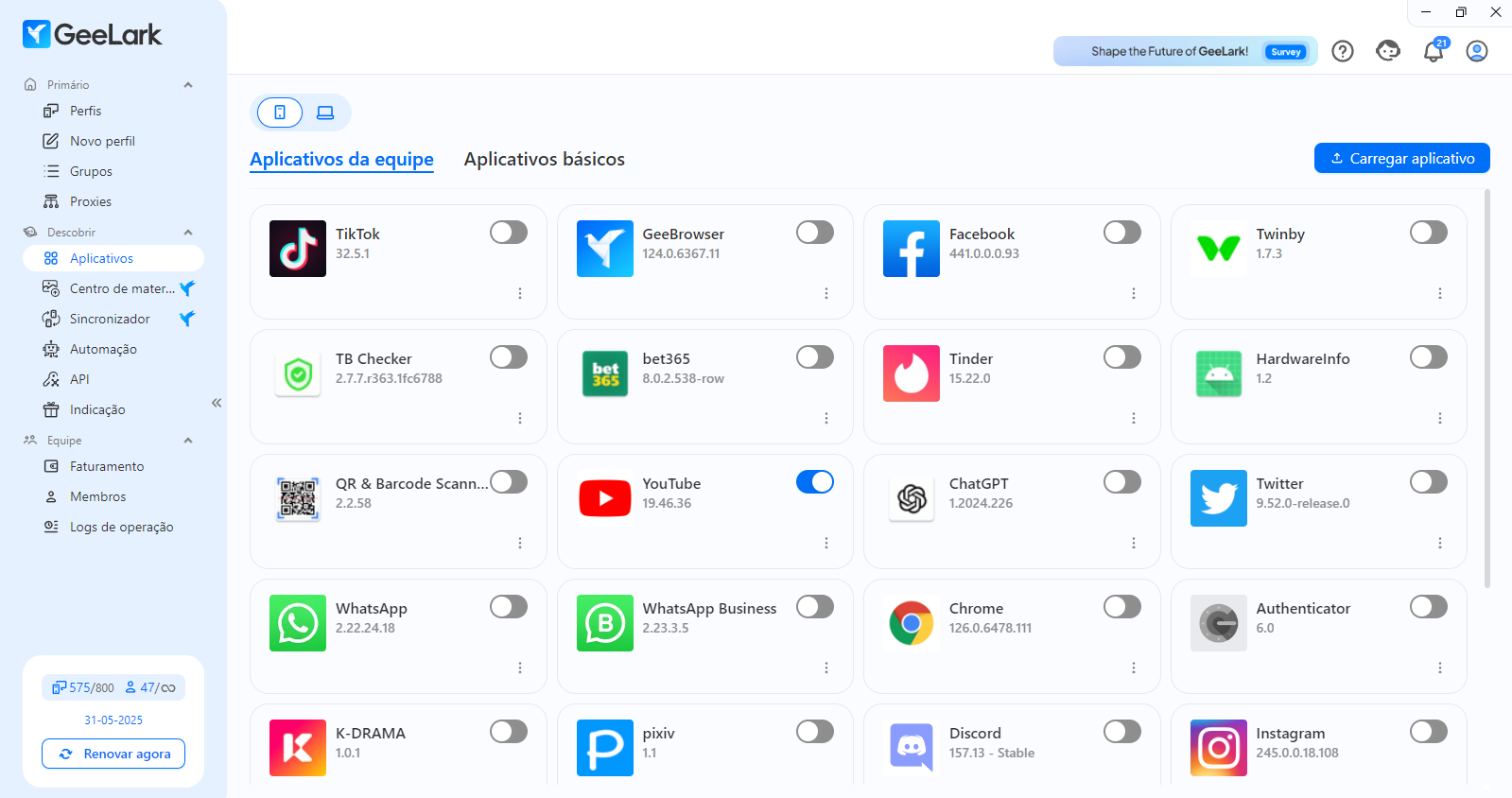Click the Chrome app icon
The image size is (1512, 798).
point(912,623)
